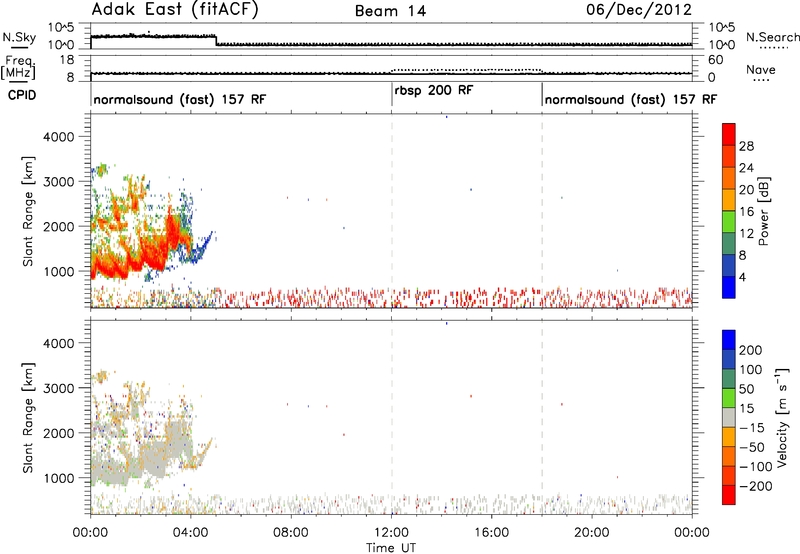Click the 'N.Search' legend label
This screenshot has height=554, width=800.
[x=772, y=37]
